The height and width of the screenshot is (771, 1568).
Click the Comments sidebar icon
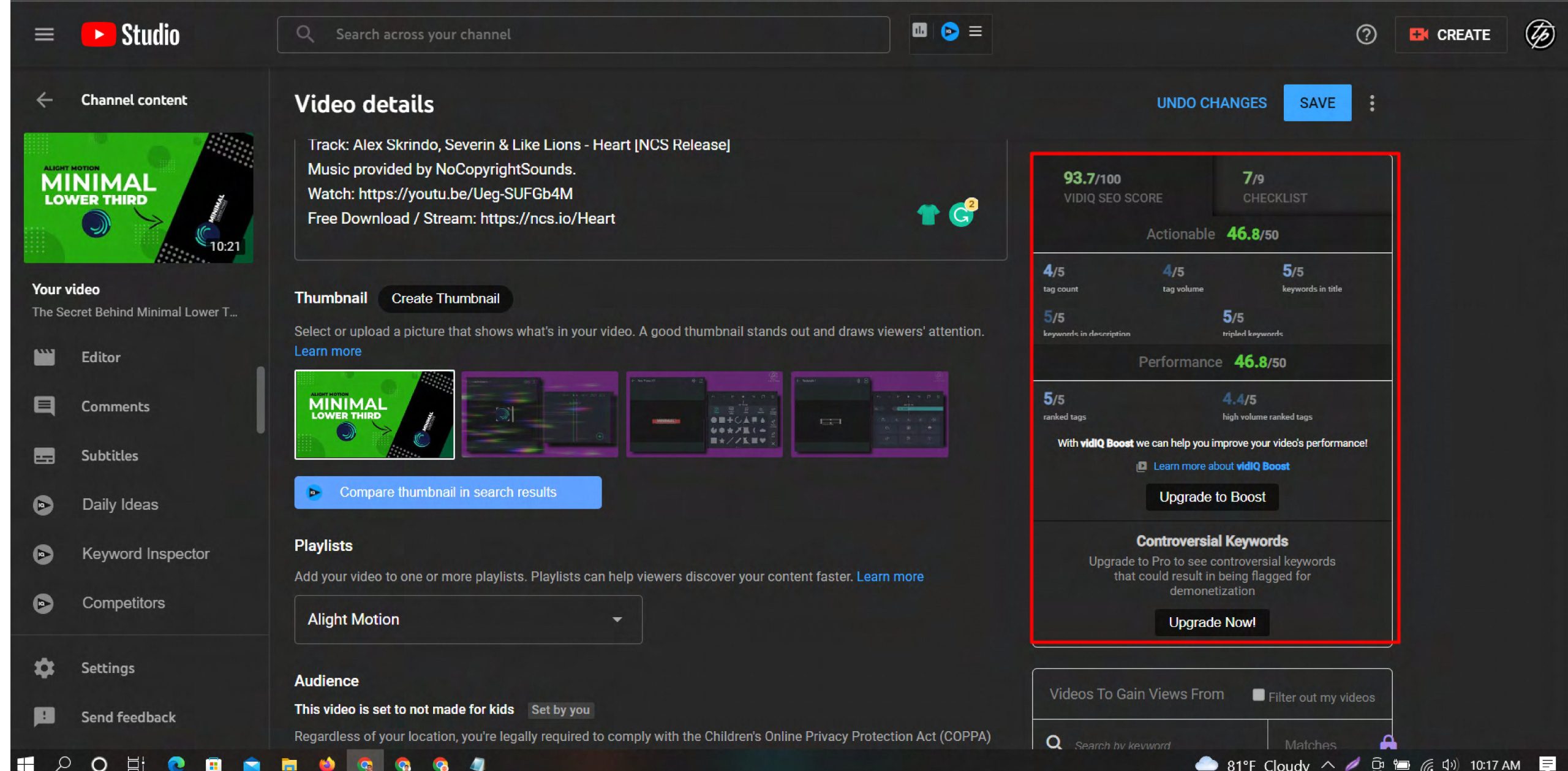click(44, 406)
